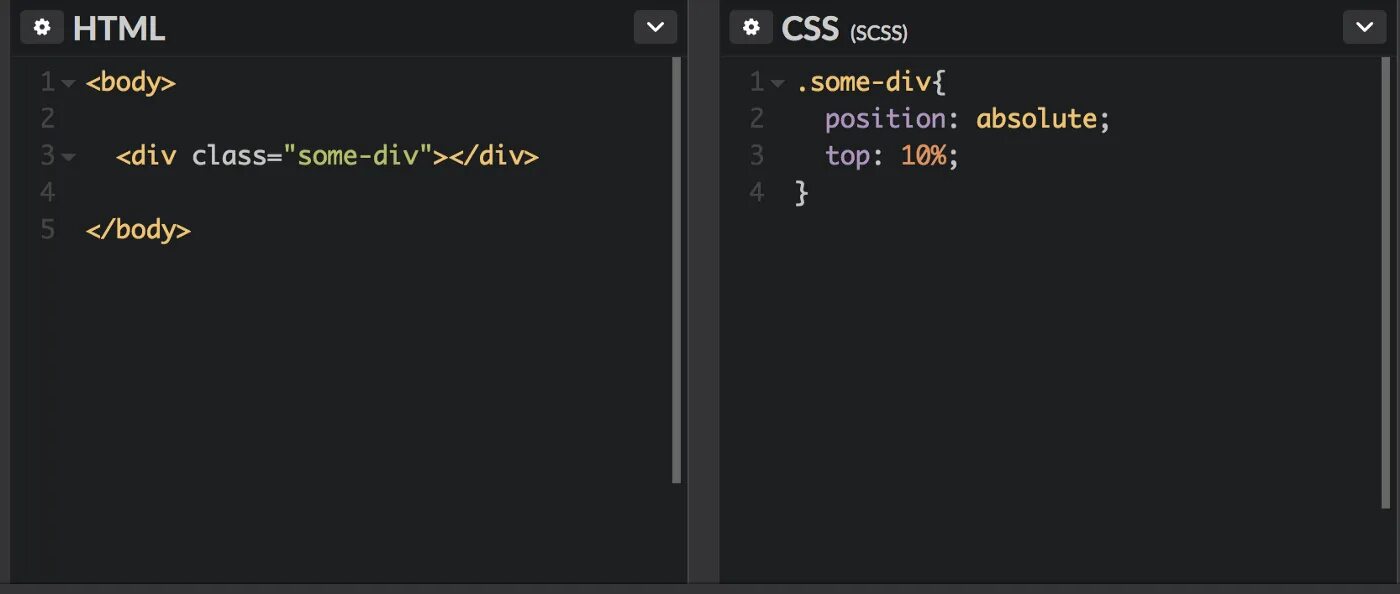1400x594 pixels.
Task: Click the HTML panel title
Action: click(119, 29)
